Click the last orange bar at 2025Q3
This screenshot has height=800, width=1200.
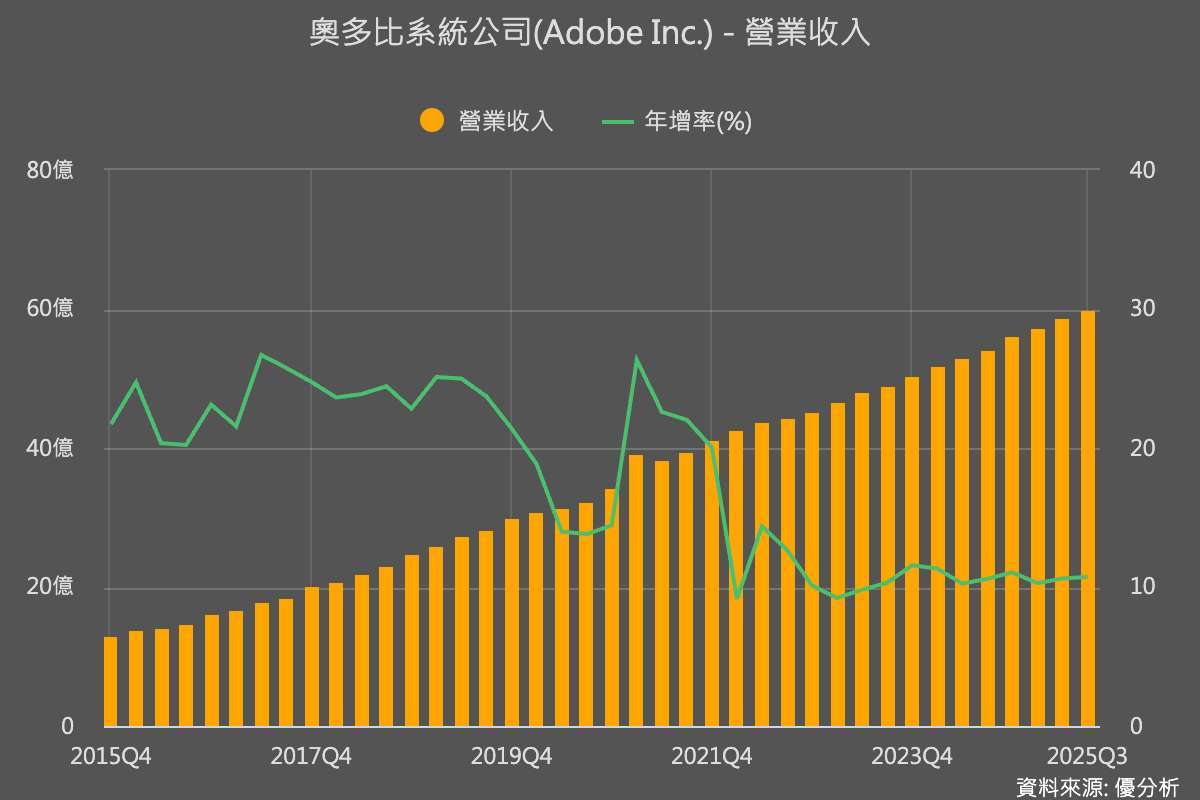(x=1087, y=518)
